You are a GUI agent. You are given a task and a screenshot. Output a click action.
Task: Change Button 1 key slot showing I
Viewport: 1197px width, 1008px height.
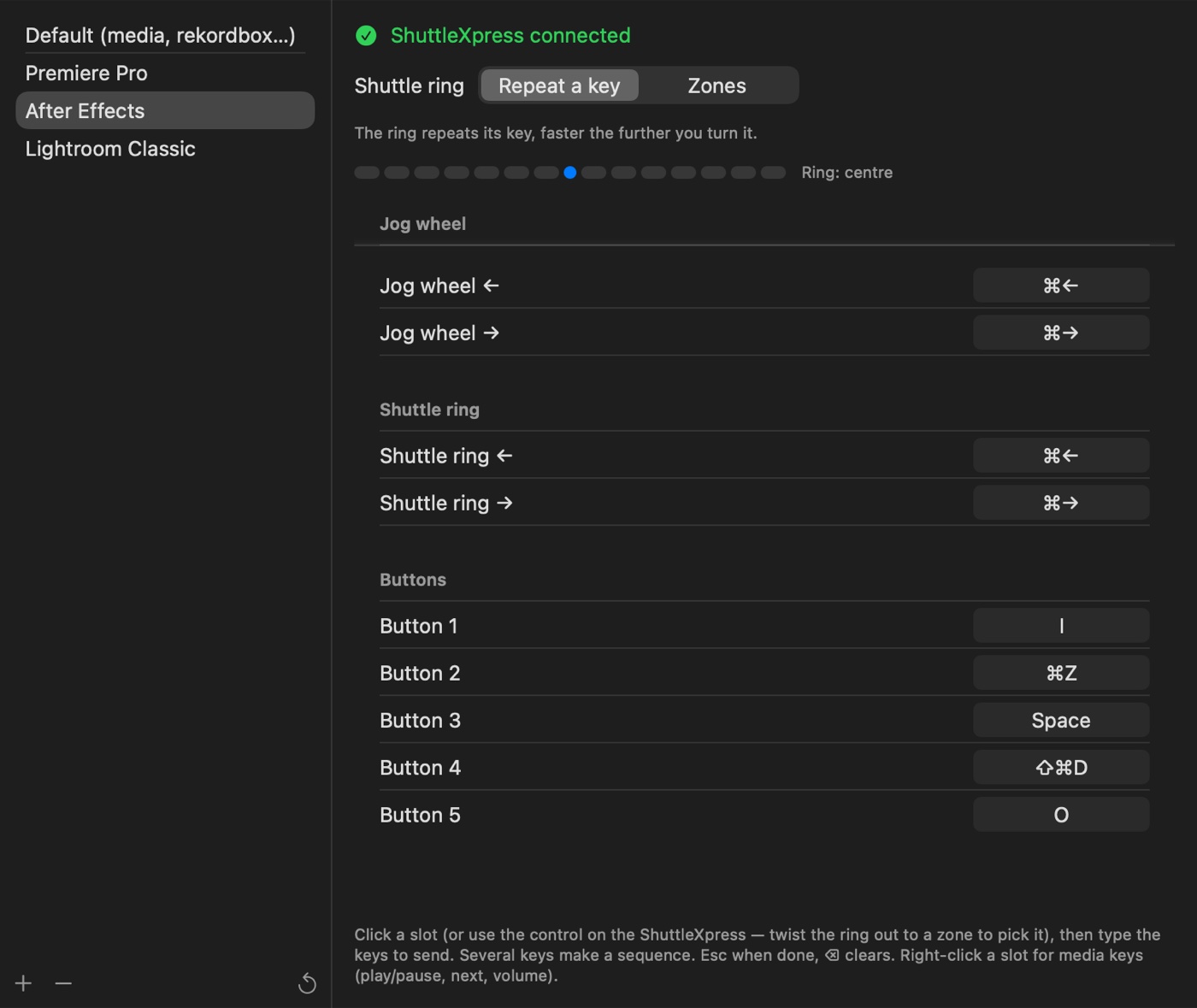pyautogui.click(x=1061, y=626)
